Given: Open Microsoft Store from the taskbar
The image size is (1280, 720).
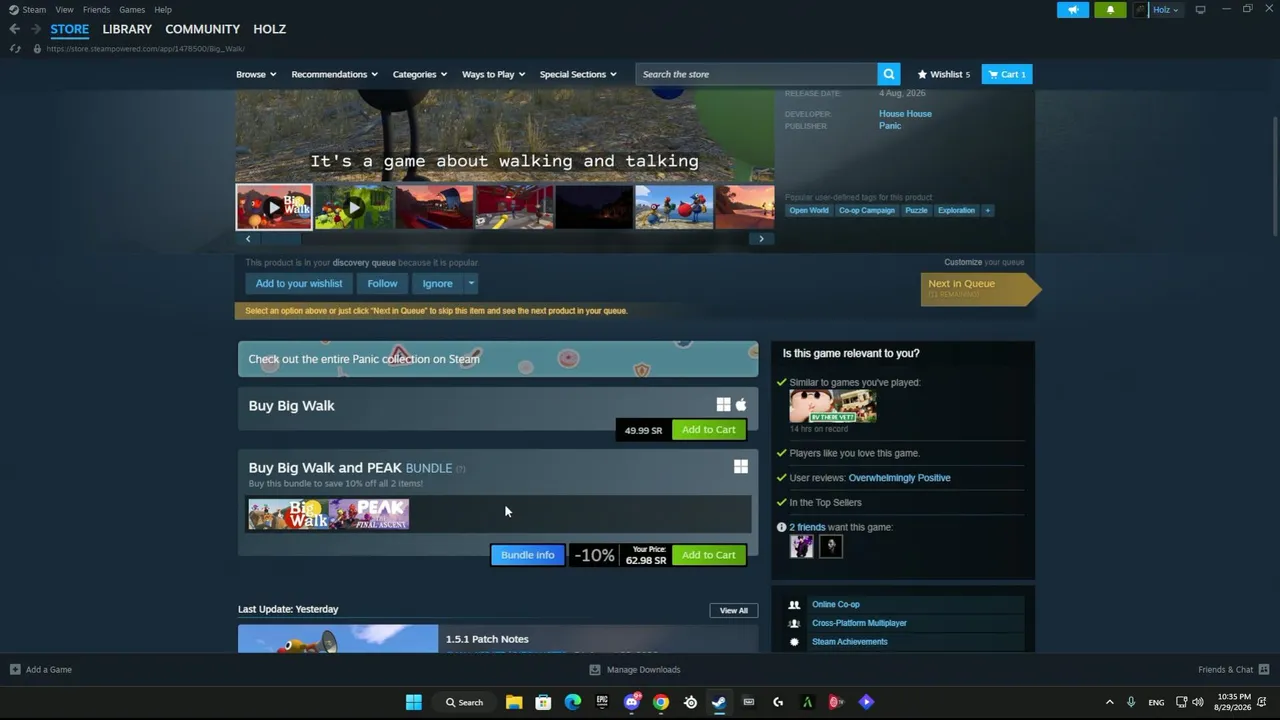Looking at the screenshot, I should [543, 702].
